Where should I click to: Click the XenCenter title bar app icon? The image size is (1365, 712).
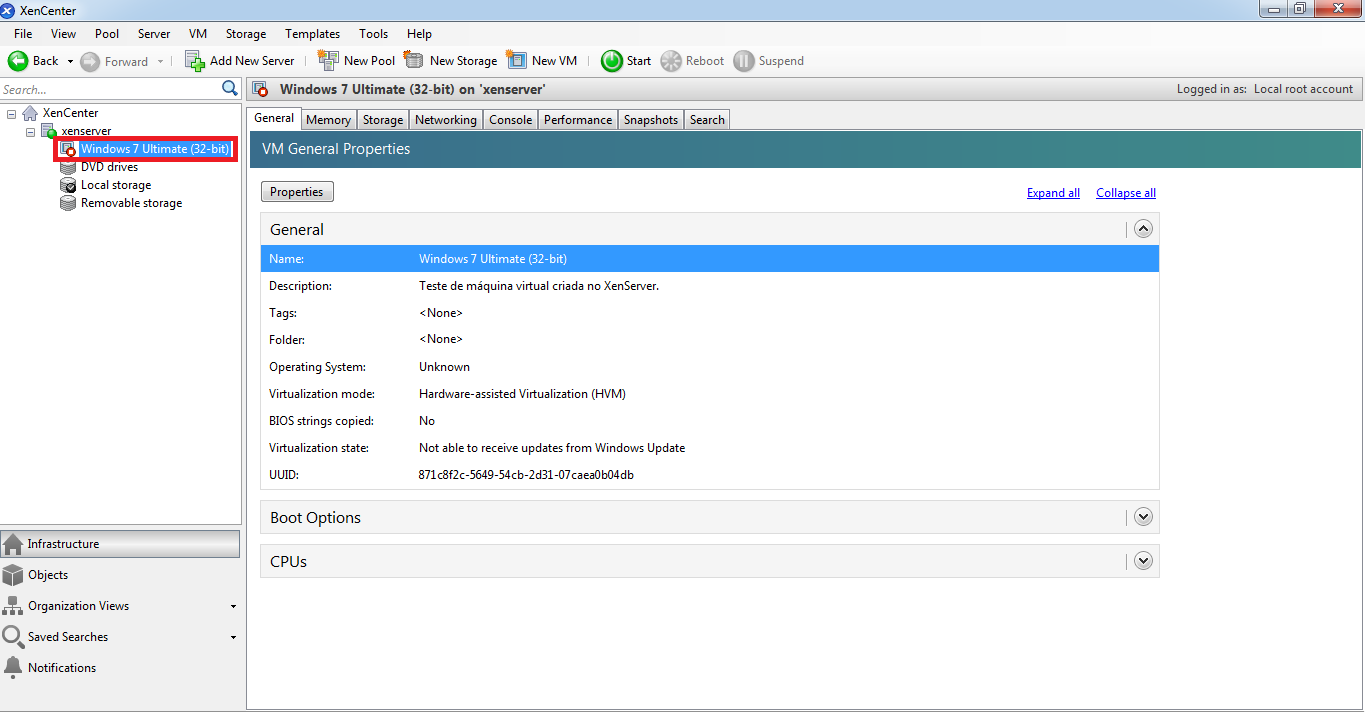point(8,11)
